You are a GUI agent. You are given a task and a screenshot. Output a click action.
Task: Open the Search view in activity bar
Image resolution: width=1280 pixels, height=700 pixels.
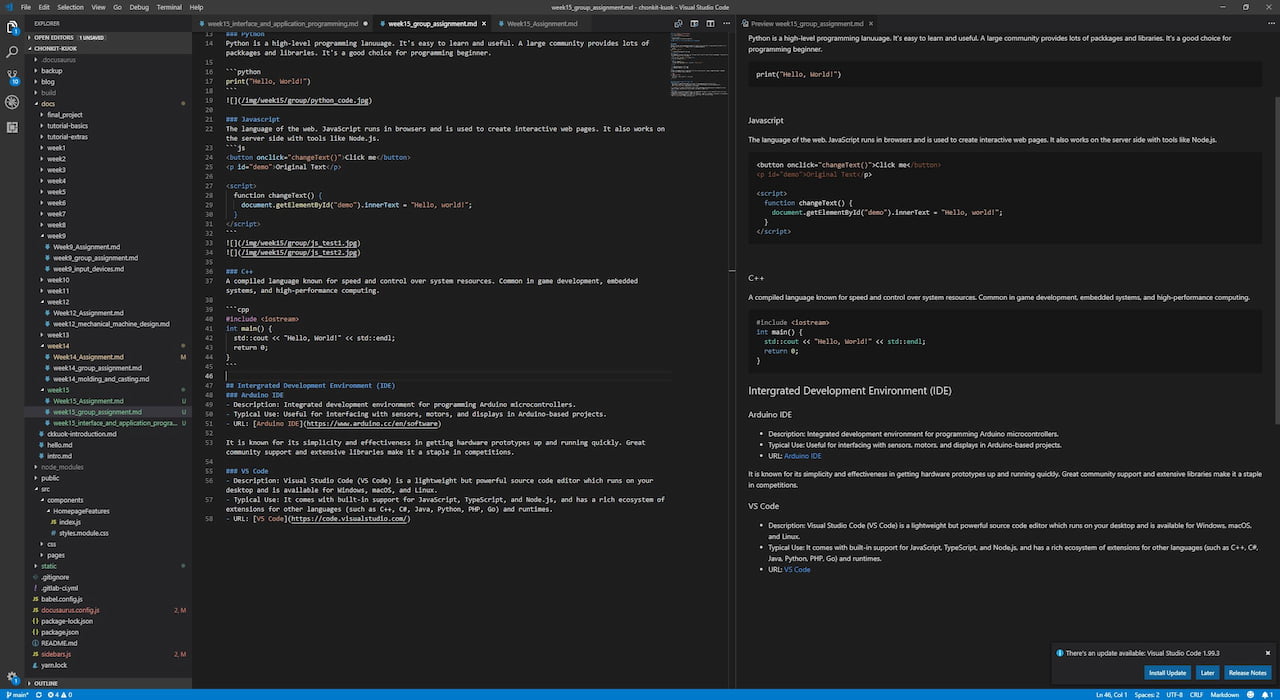coord(12,50)
